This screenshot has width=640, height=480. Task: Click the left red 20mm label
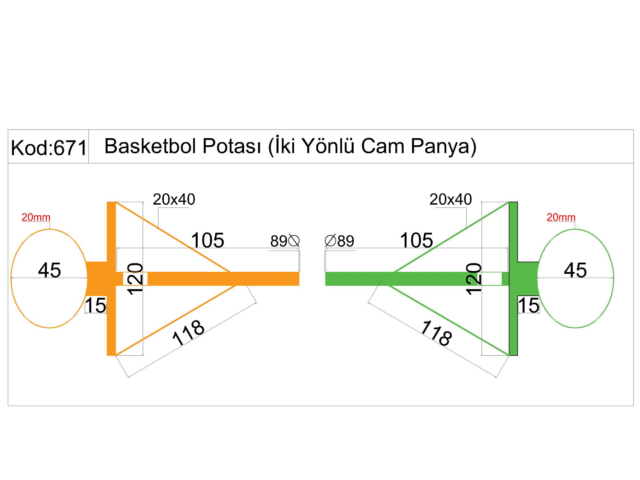[x=36, y=217]
